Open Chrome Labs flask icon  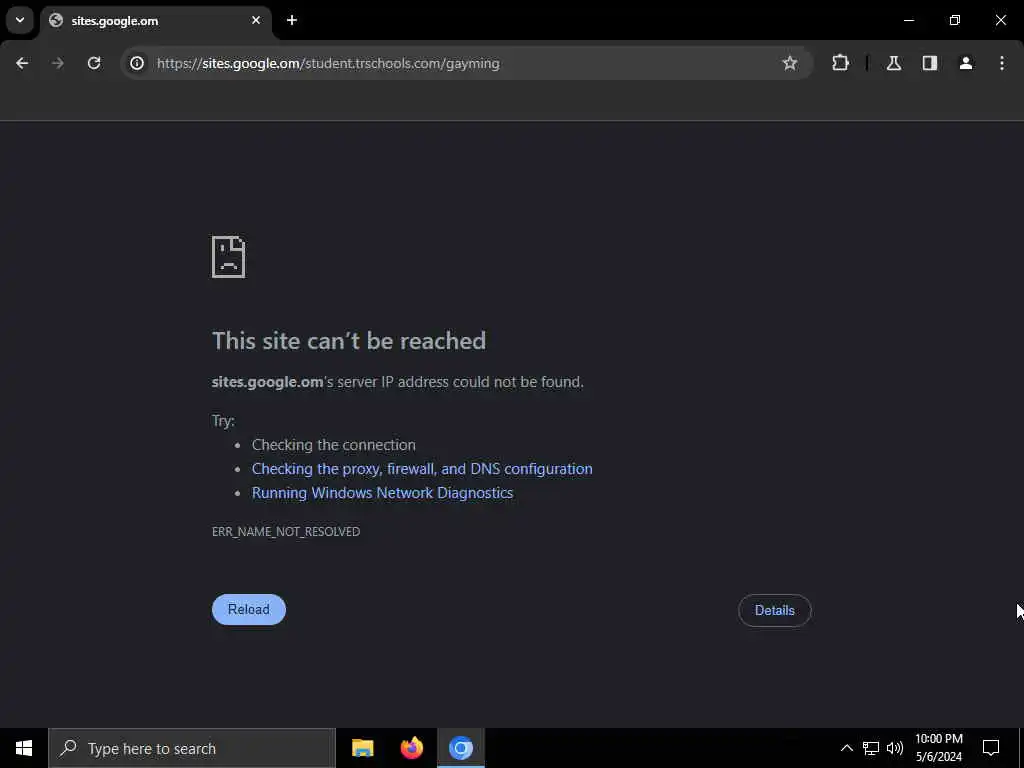(894, 63)
